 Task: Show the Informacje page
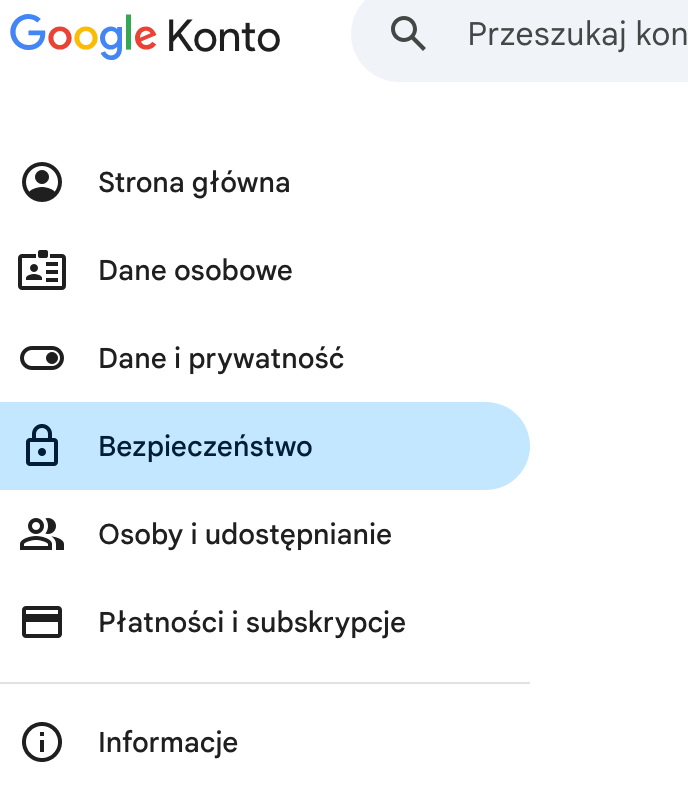168,743
